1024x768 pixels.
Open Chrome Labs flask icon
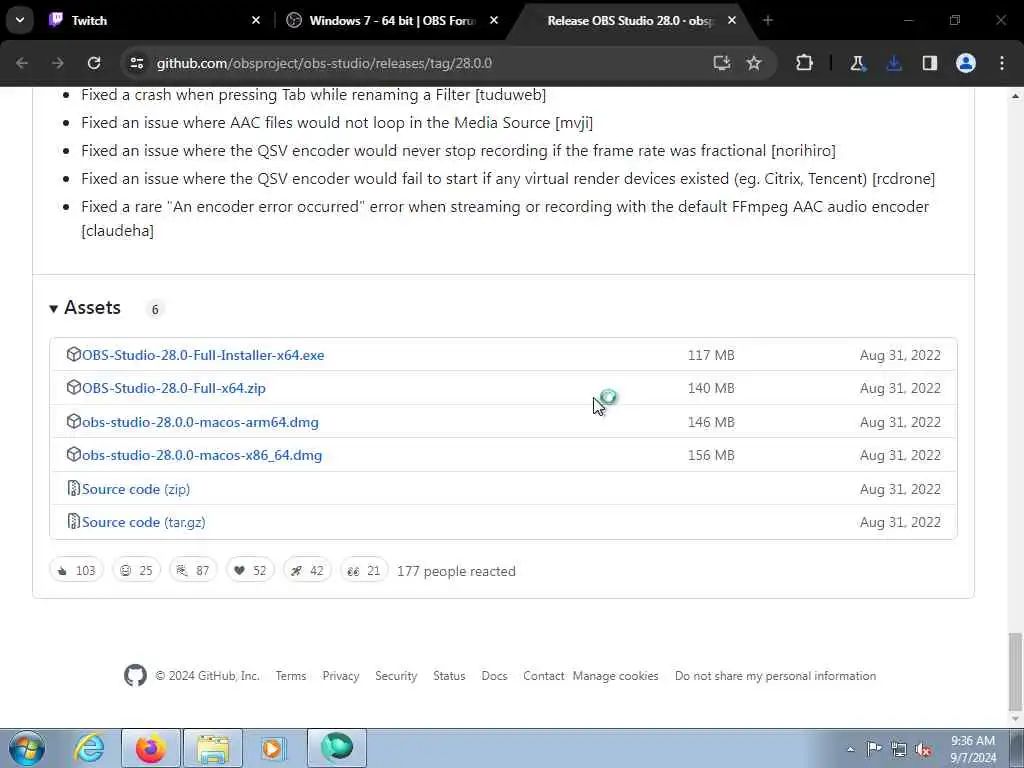[857, 63]
